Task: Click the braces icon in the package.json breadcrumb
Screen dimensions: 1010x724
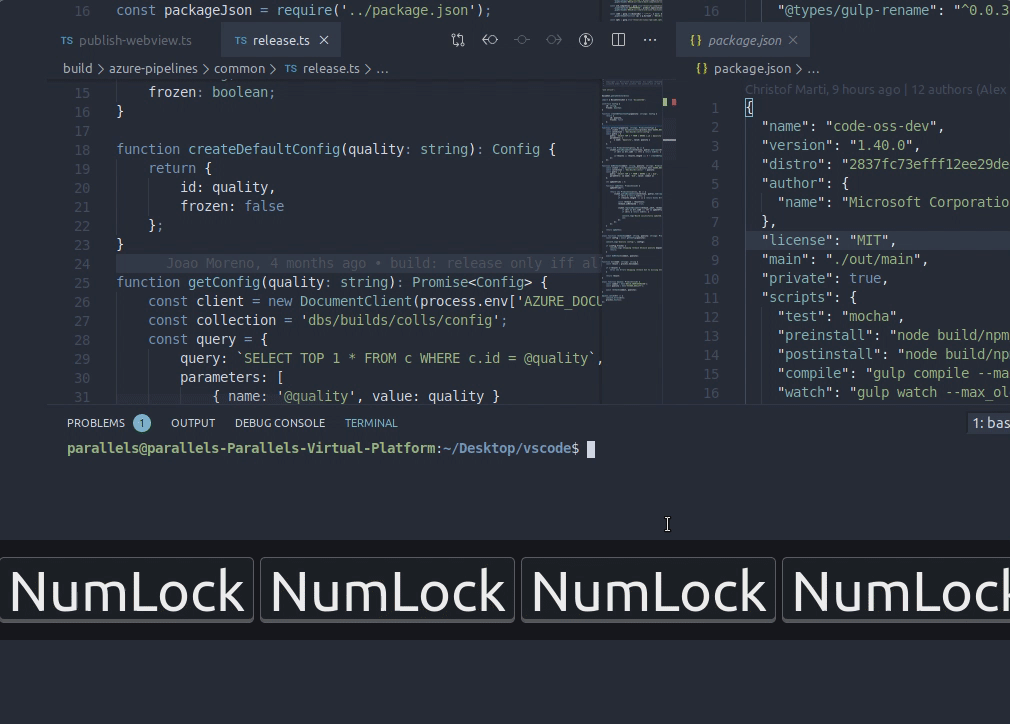Action: pos(701,68)
